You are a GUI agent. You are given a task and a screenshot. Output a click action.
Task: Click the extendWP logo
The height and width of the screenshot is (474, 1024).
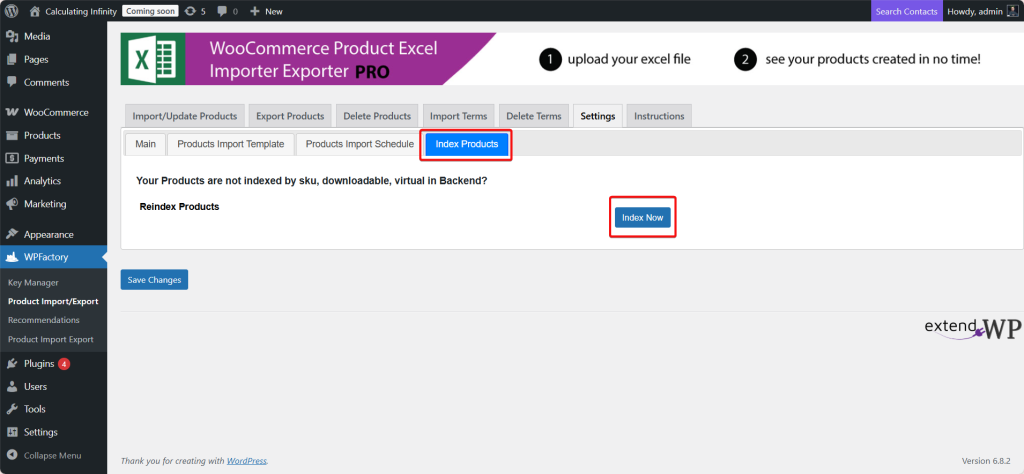tap(973, 328)
